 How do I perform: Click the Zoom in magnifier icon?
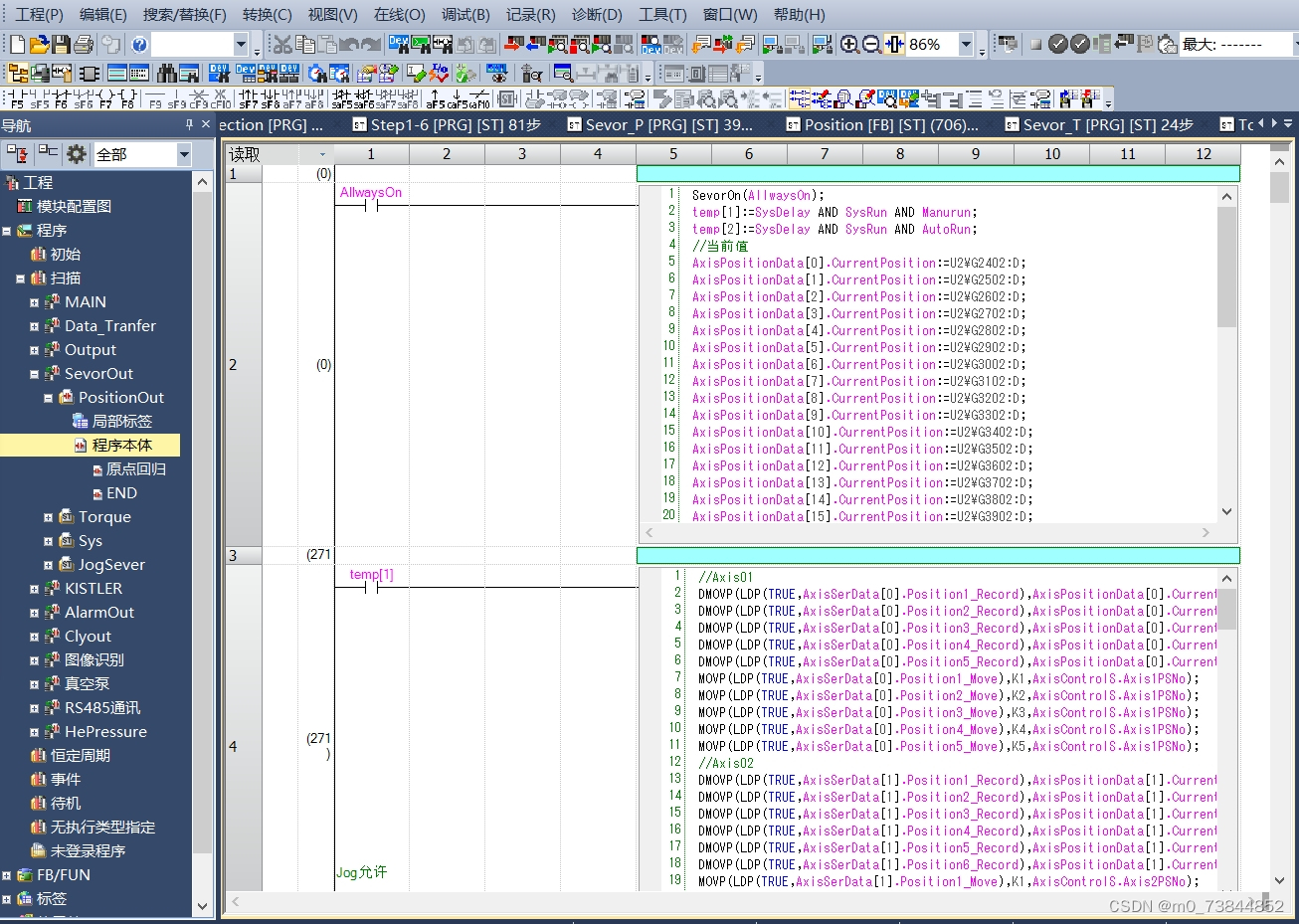click(849, 44)
